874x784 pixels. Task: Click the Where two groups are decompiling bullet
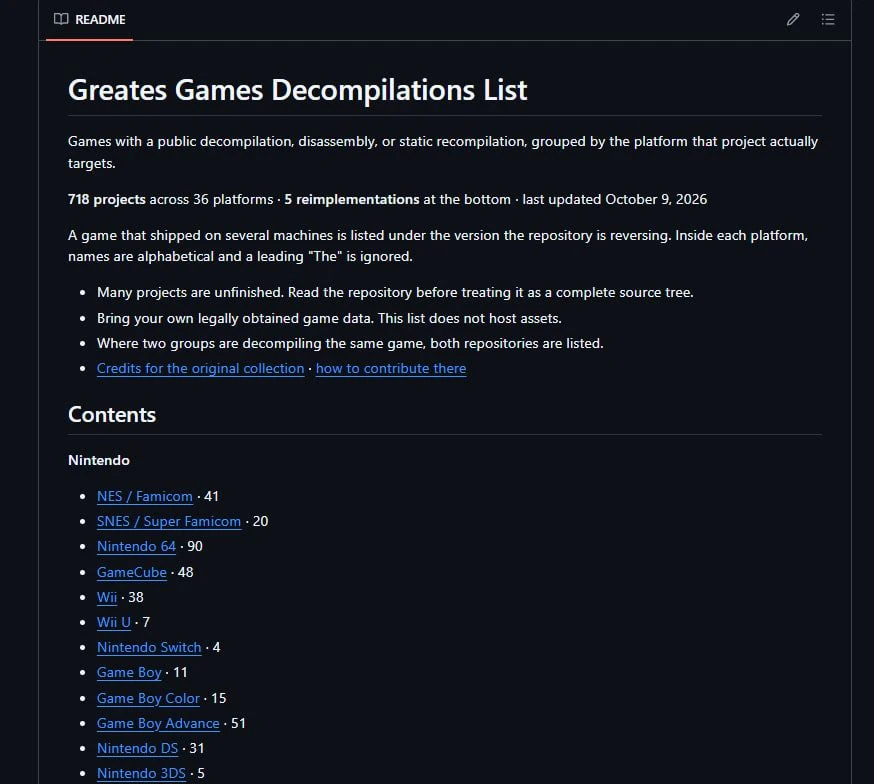(x=350, y=343)
